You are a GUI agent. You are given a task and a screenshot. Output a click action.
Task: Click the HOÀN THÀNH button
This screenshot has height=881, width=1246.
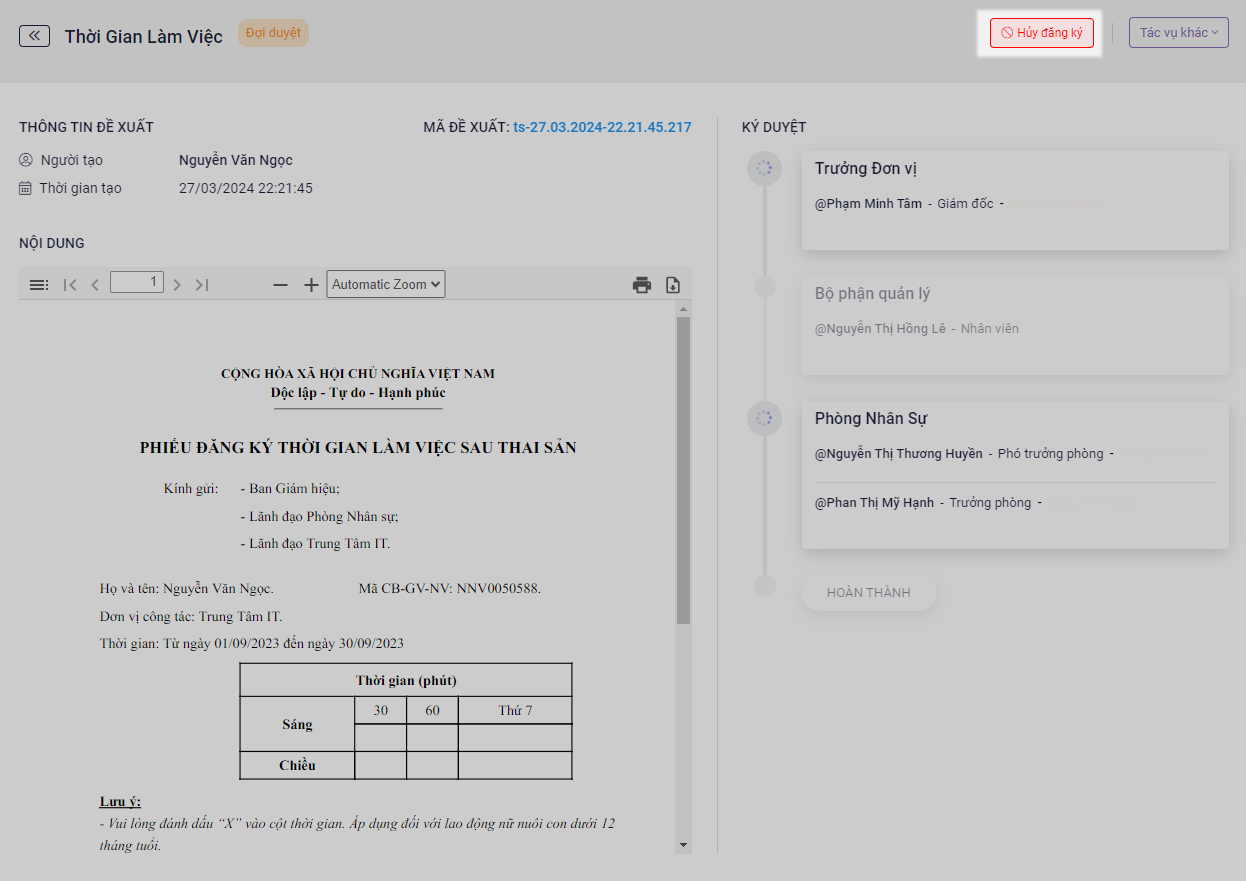tap(868, 593)
